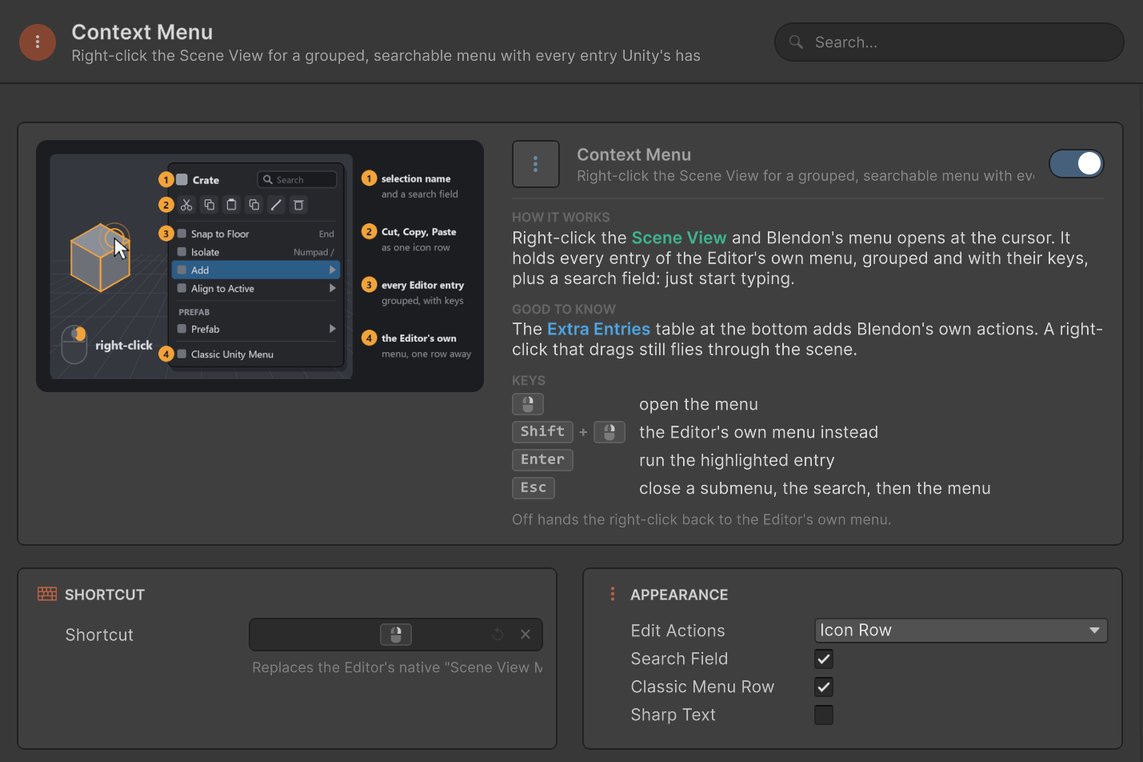Click the mouse button icon in Shortcut field
Image resolution: width=1143 pixels, height=762 pixels.
396,634
